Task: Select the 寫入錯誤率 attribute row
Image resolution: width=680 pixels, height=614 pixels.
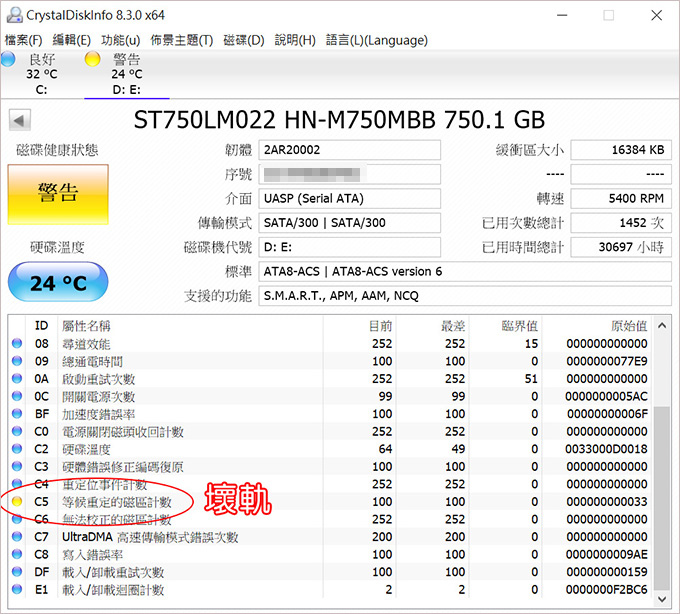Action: point(330,554)
